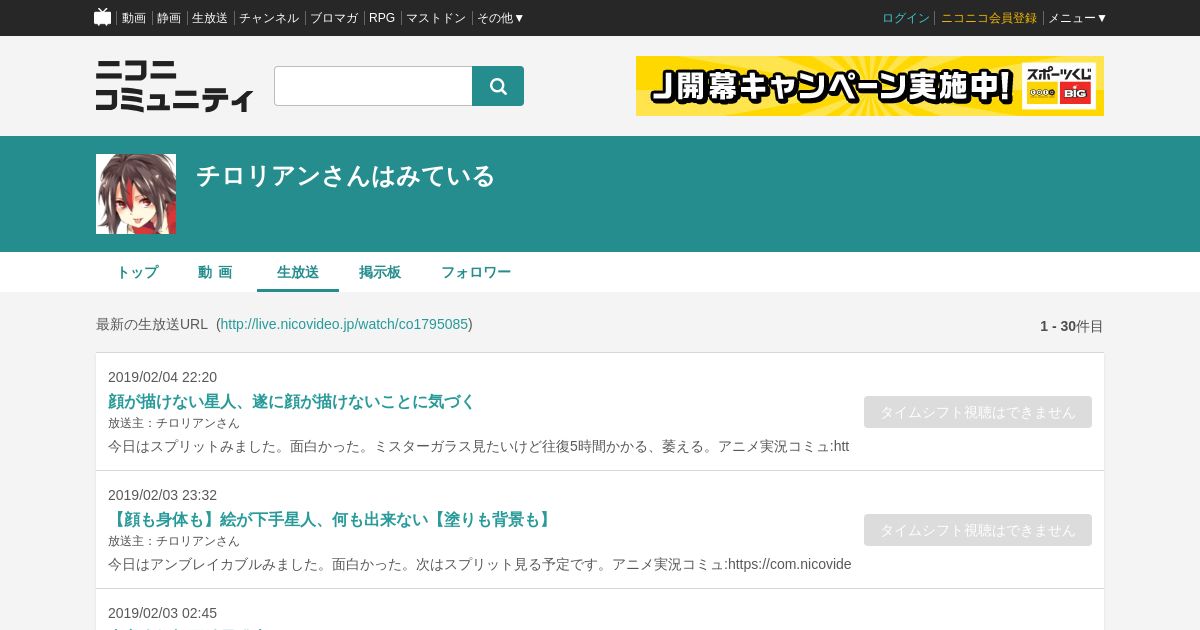Image resolution: width=1200 pixels, height=630 pixels.
Task: Open ブロマガ in the top navigation
Action: click(x=334, y=18)
